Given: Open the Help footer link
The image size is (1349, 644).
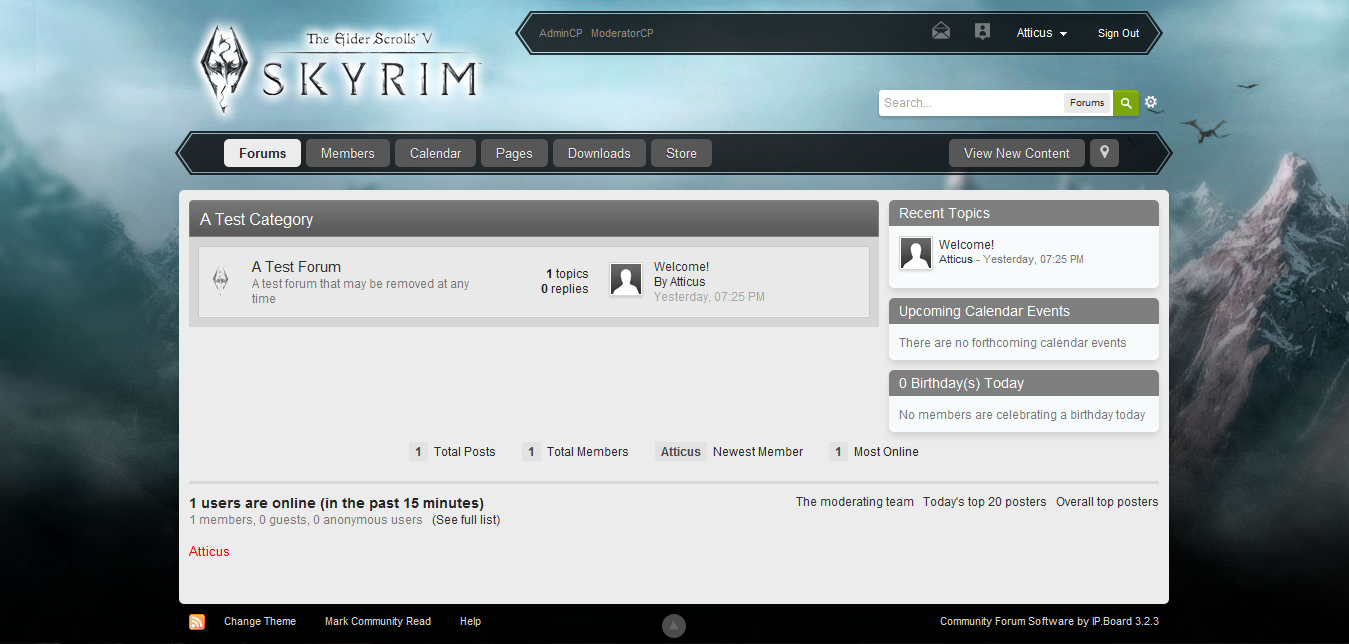Looking at the screenshot, I should [471, 621].
